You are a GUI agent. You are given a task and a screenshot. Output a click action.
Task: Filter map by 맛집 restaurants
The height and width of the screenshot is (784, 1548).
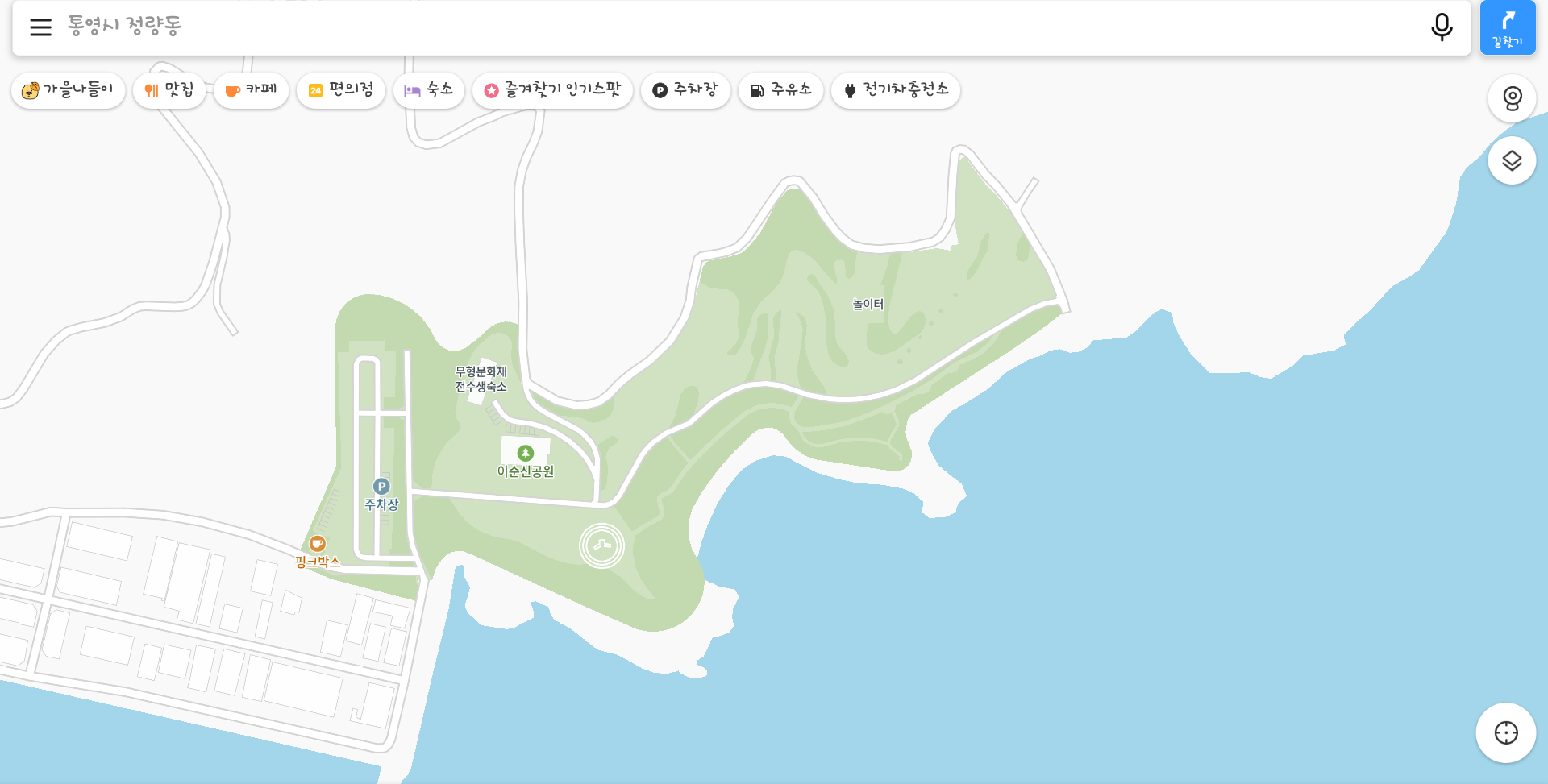pyautogui.click(x=169, y=90)
